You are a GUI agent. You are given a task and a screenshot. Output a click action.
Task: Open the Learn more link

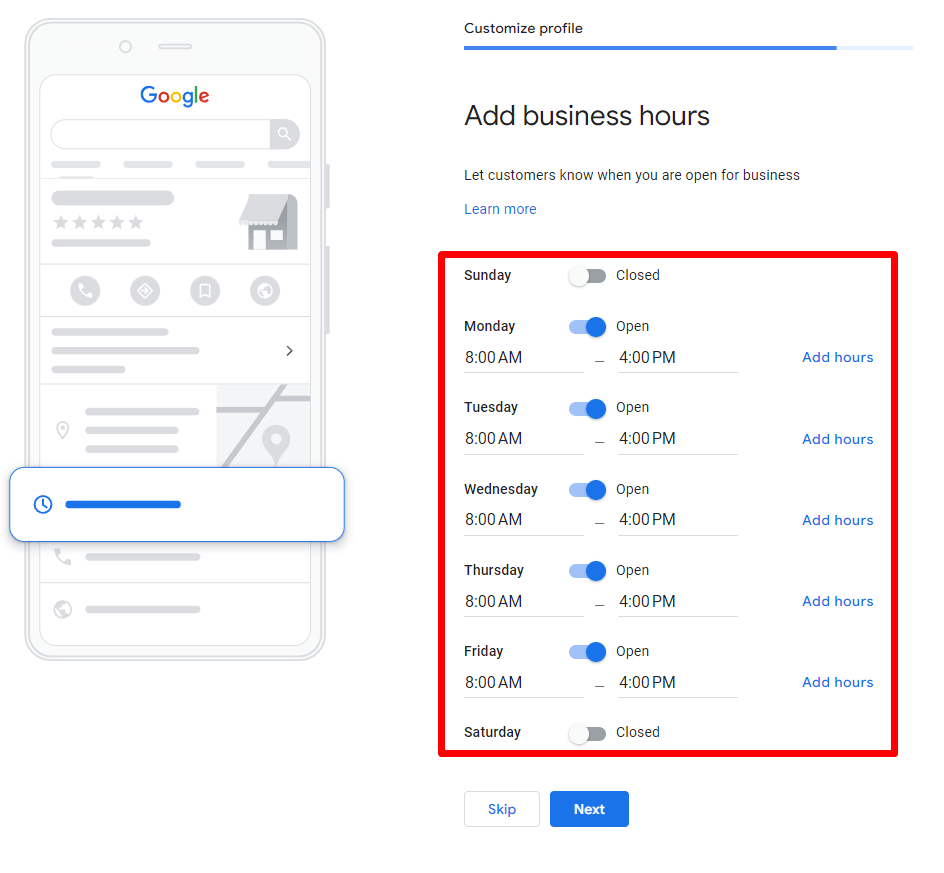[500, 209]
